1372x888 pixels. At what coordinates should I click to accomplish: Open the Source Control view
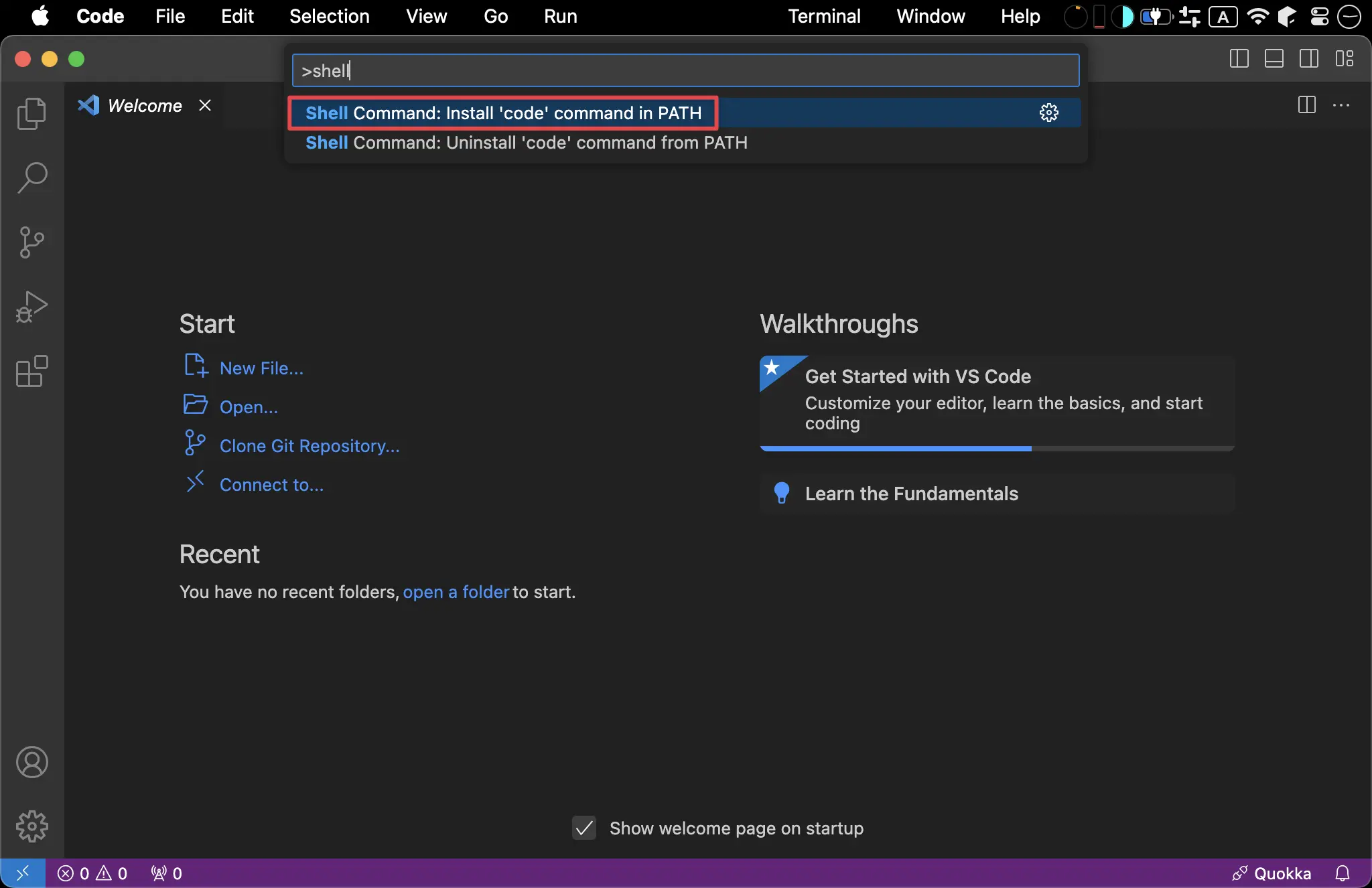pos(31,242)
